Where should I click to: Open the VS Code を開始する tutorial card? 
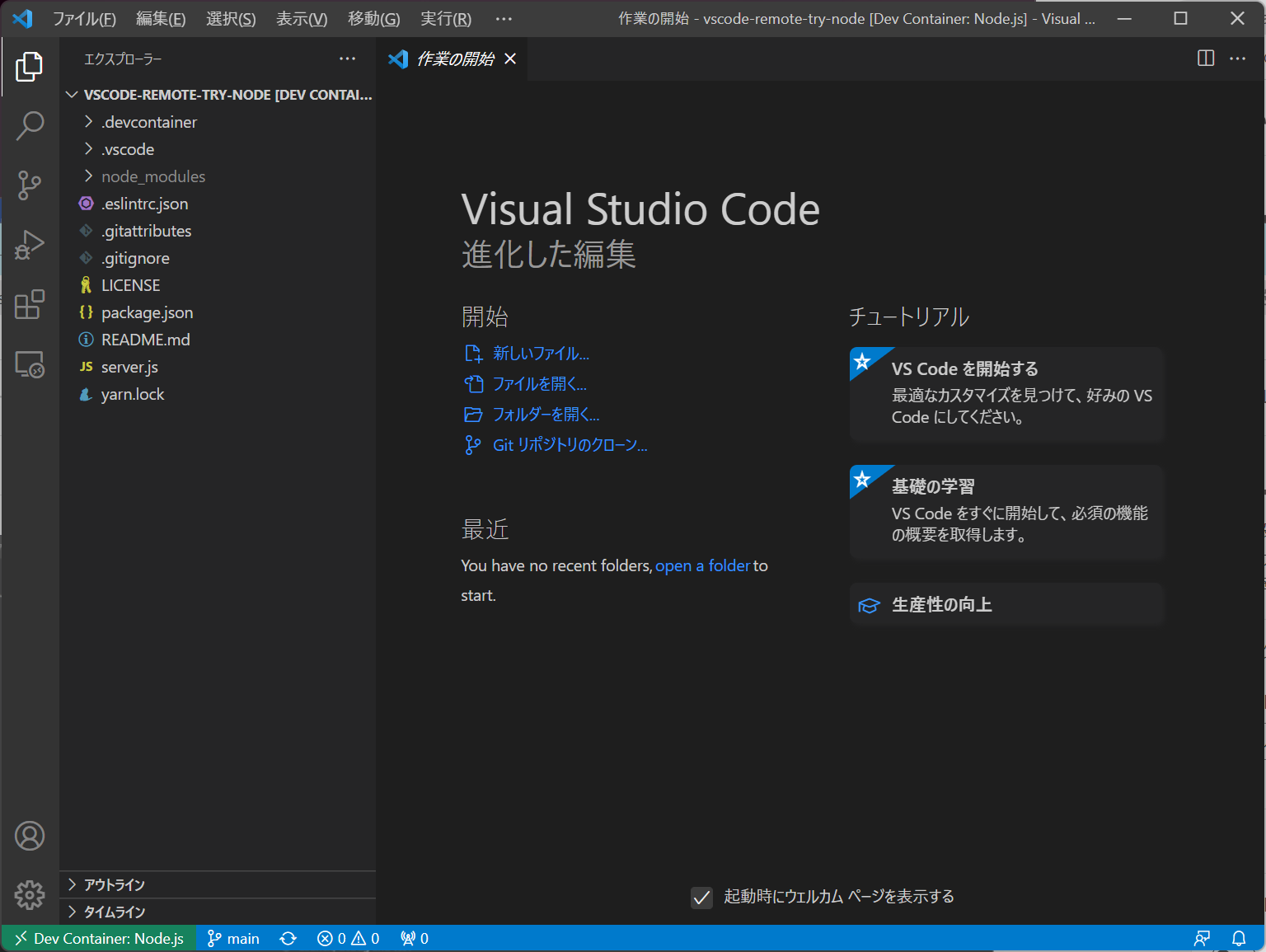[1006, 394]
